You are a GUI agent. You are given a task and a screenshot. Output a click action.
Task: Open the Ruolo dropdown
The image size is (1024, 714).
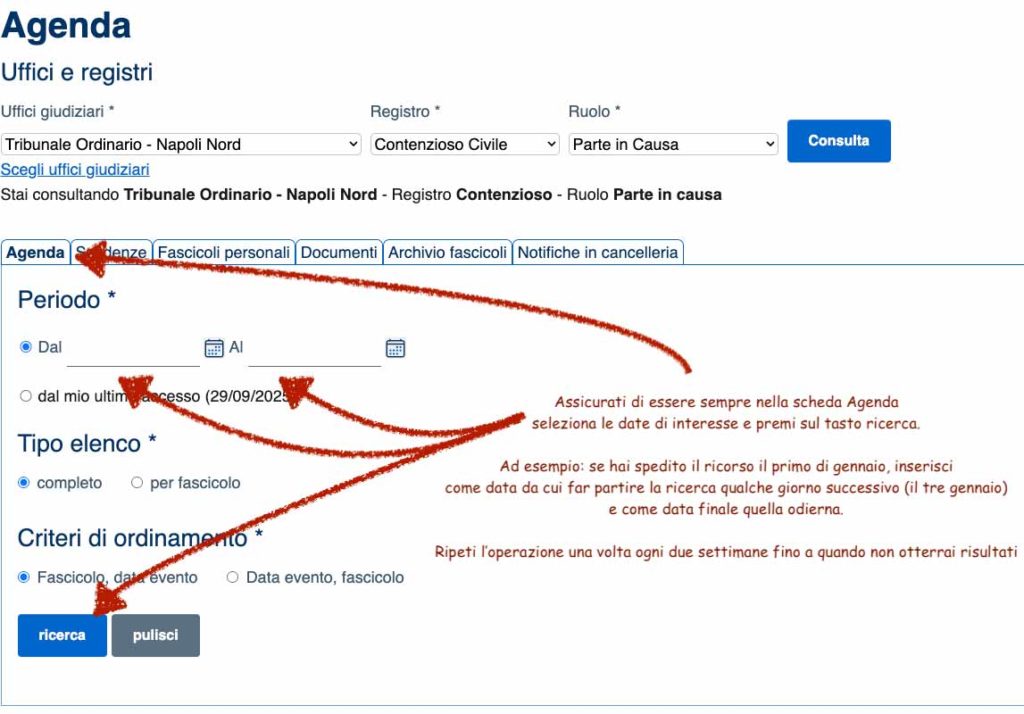[672, 144]
